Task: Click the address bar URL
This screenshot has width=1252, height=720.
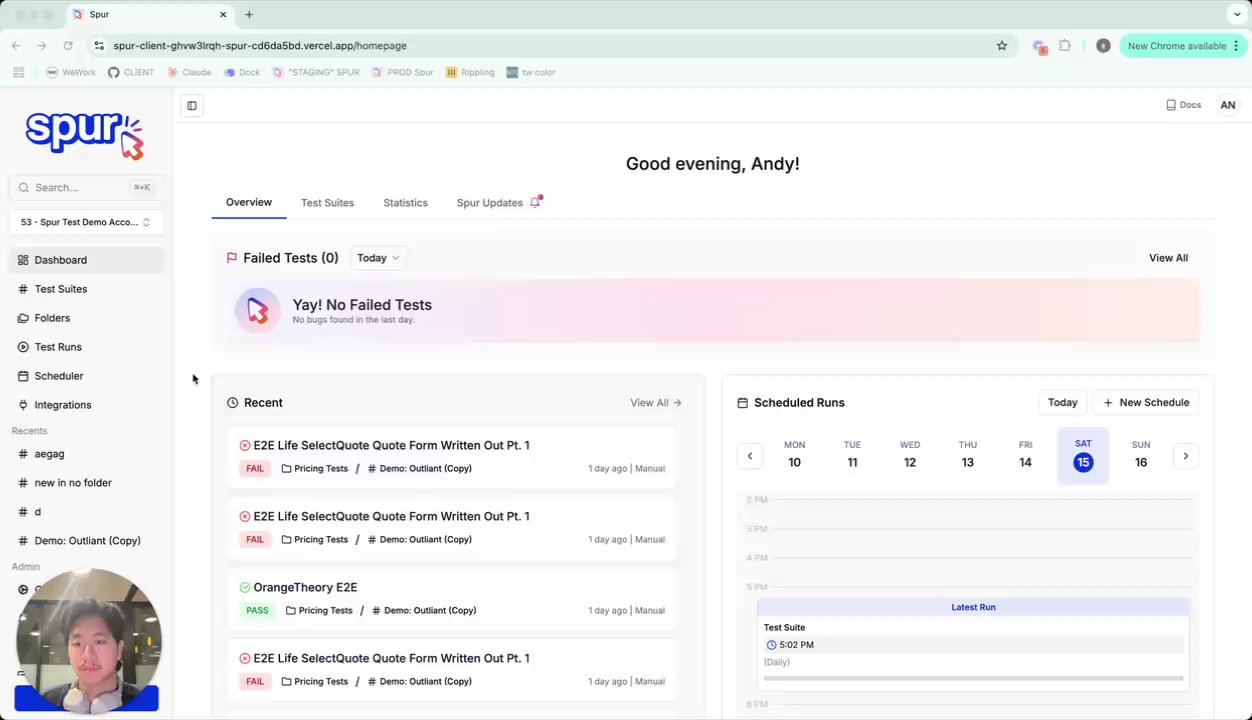Action: [260, 46]
